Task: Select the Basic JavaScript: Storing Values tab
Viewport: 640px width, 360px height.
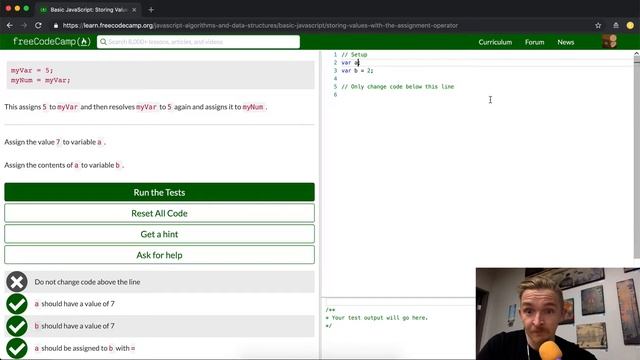Action: (88, 9)
